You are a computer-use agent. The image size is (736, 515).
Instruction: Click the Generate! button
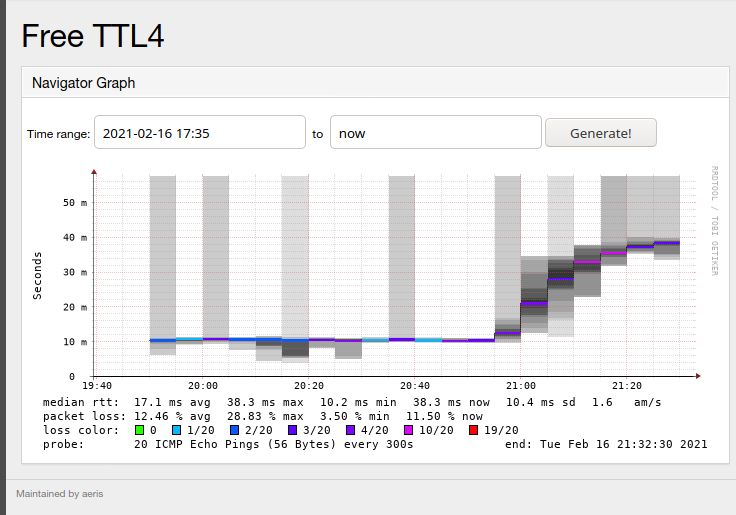click(x=601, y=133)
